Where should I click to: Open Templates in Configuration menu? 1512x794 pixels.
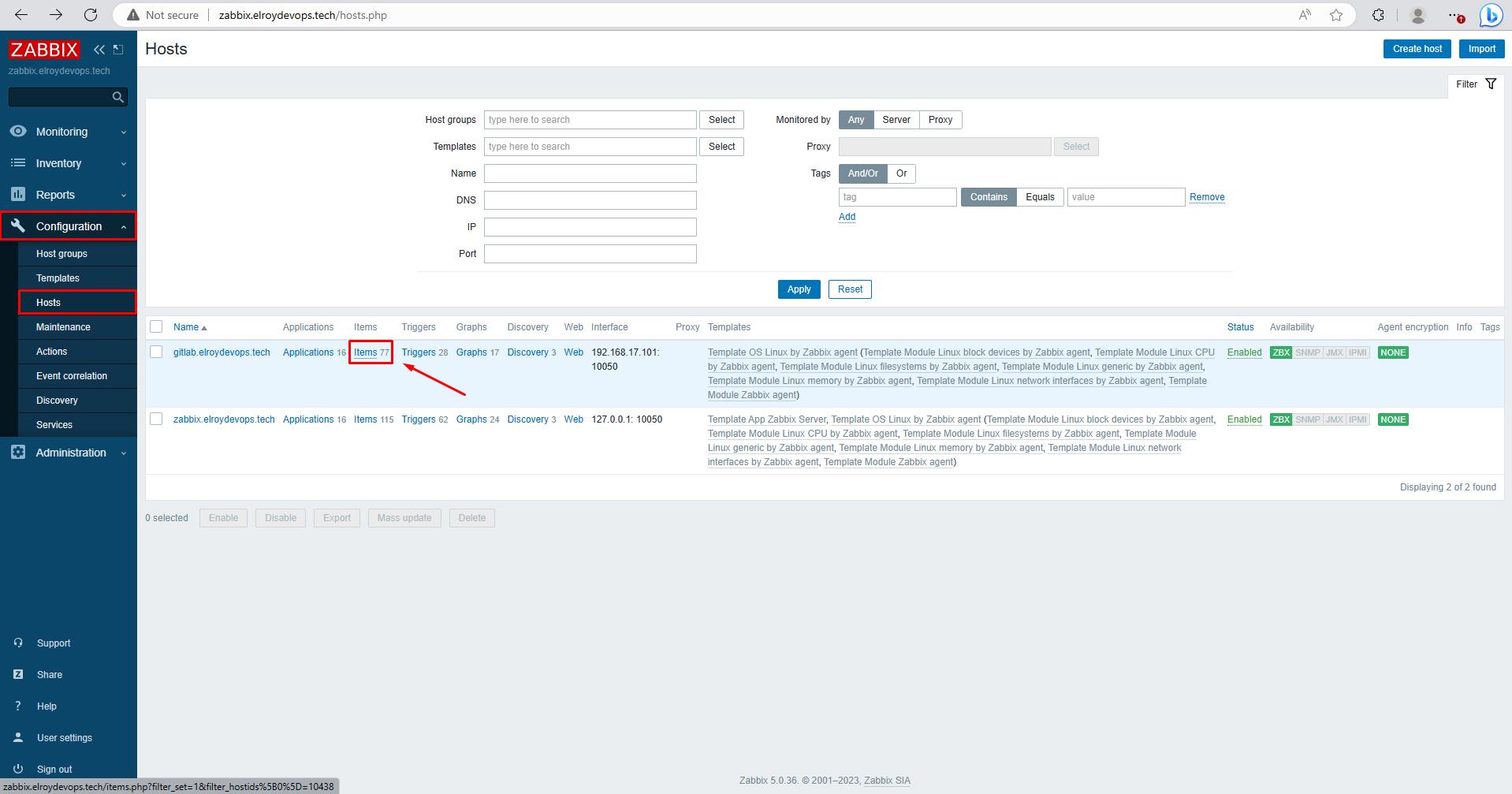tap(77, 278)
